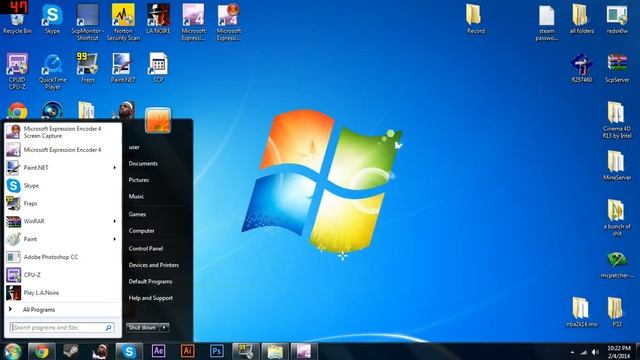The height and width of the screenshot is (360, 640).
Task: Show hidden system tray icons
Action: (x=572, y=352)
